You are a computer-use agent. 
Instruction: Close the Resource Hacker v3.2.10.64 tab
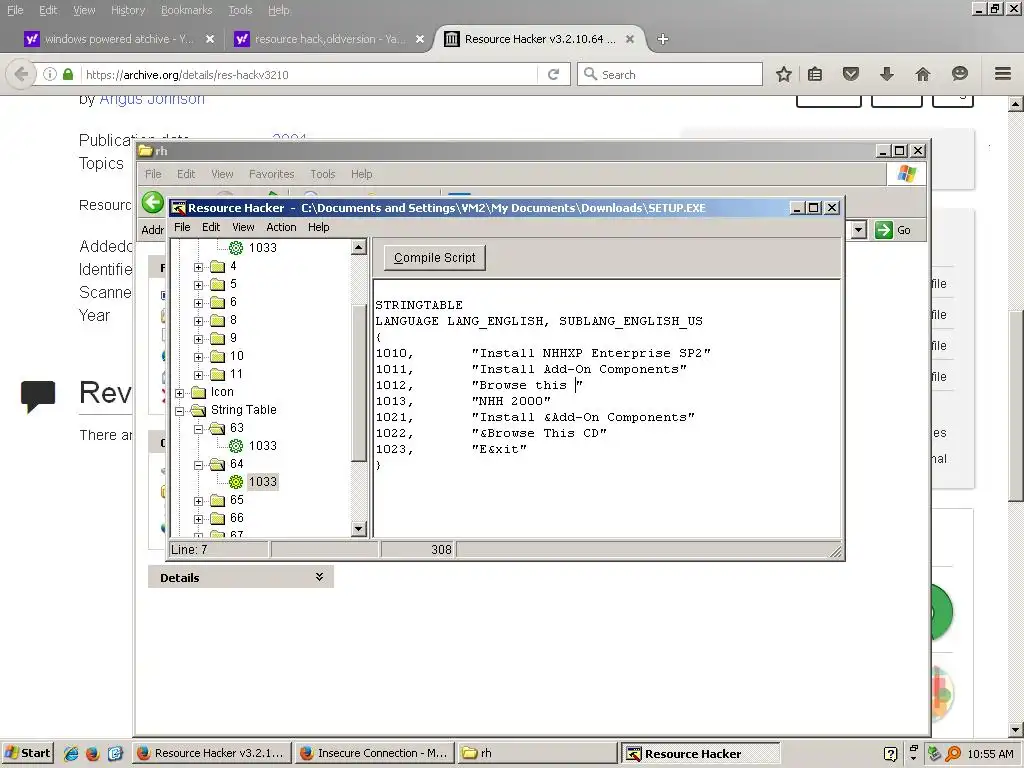point(630,39)
